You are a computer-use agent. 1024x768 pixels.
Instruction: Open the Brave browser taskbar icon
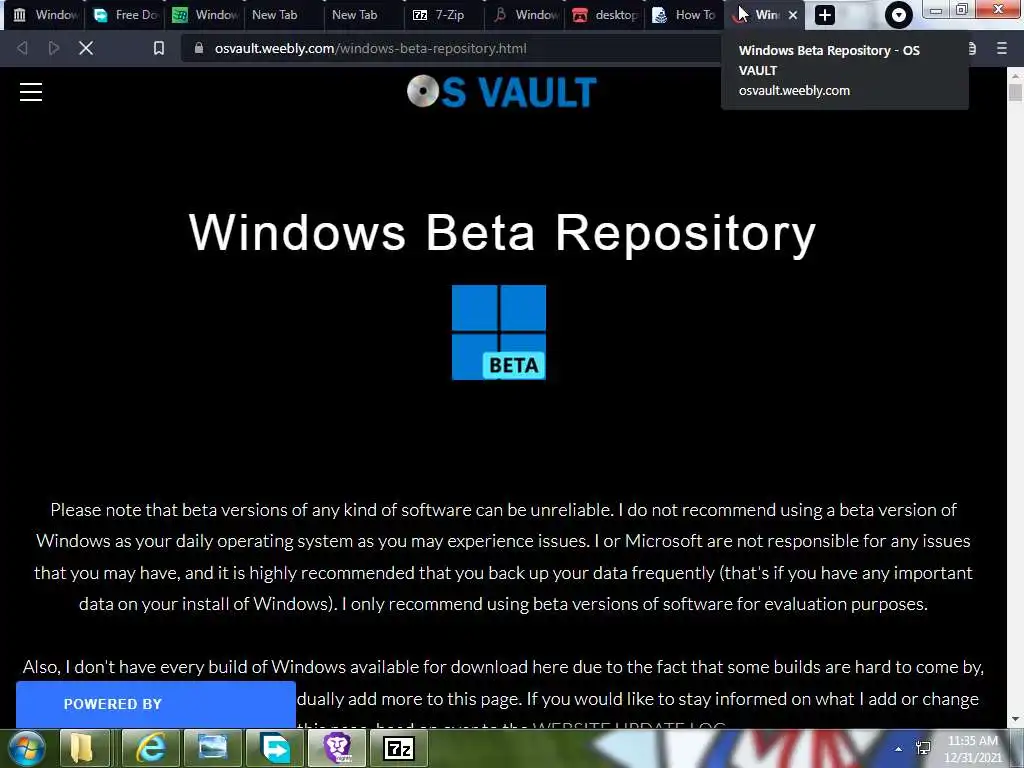point(338,748)
